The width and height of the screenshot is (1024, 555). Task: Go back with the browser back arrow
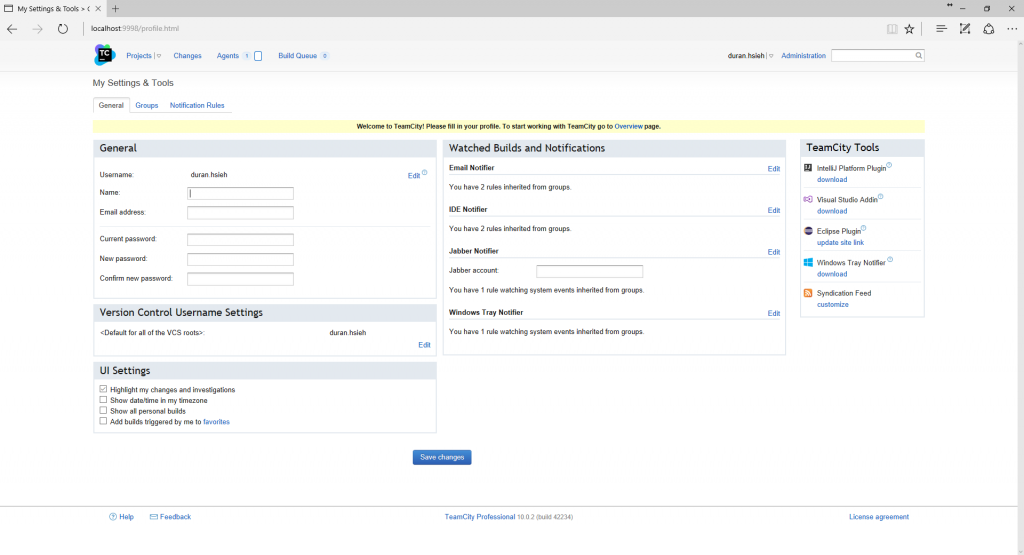[x=12, y=29]
